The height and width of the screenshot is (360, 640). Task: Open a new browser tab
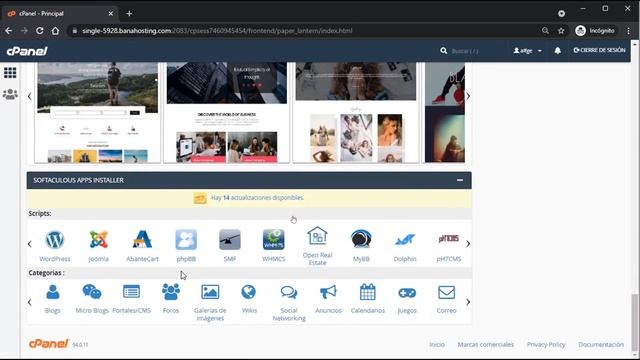tap(129, 13)
